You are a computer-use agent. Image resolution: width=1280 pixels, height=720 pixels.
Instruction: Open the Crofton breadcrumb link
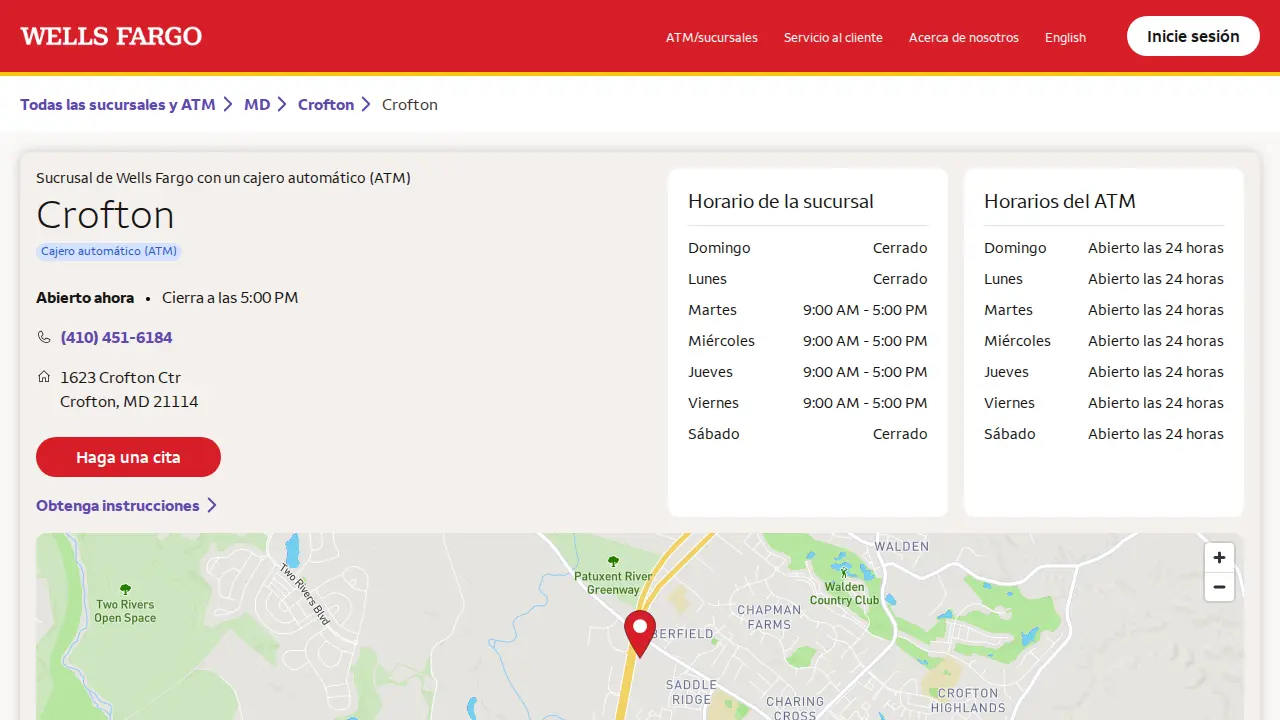(326, 104)
